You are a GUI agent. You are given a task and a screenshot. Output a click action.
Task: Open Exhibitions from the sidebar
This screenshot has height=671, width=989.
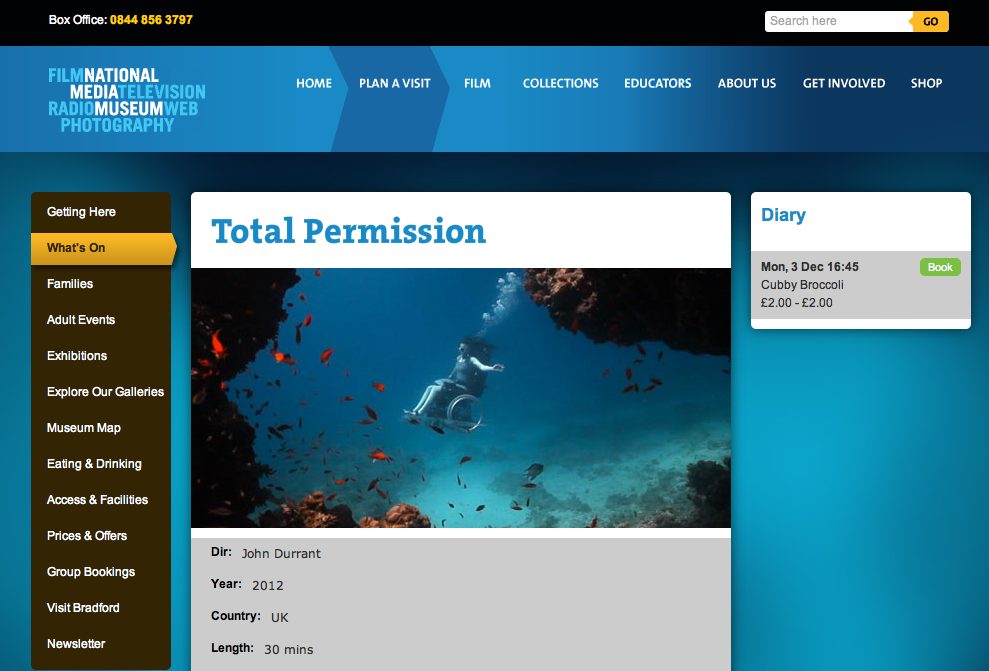(x=77, y=356)
